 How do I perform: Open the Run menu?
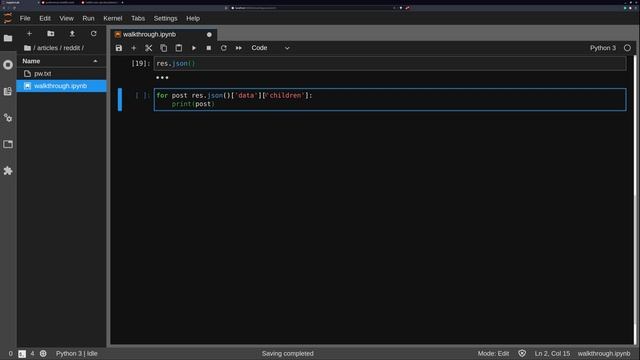(88, 18)
